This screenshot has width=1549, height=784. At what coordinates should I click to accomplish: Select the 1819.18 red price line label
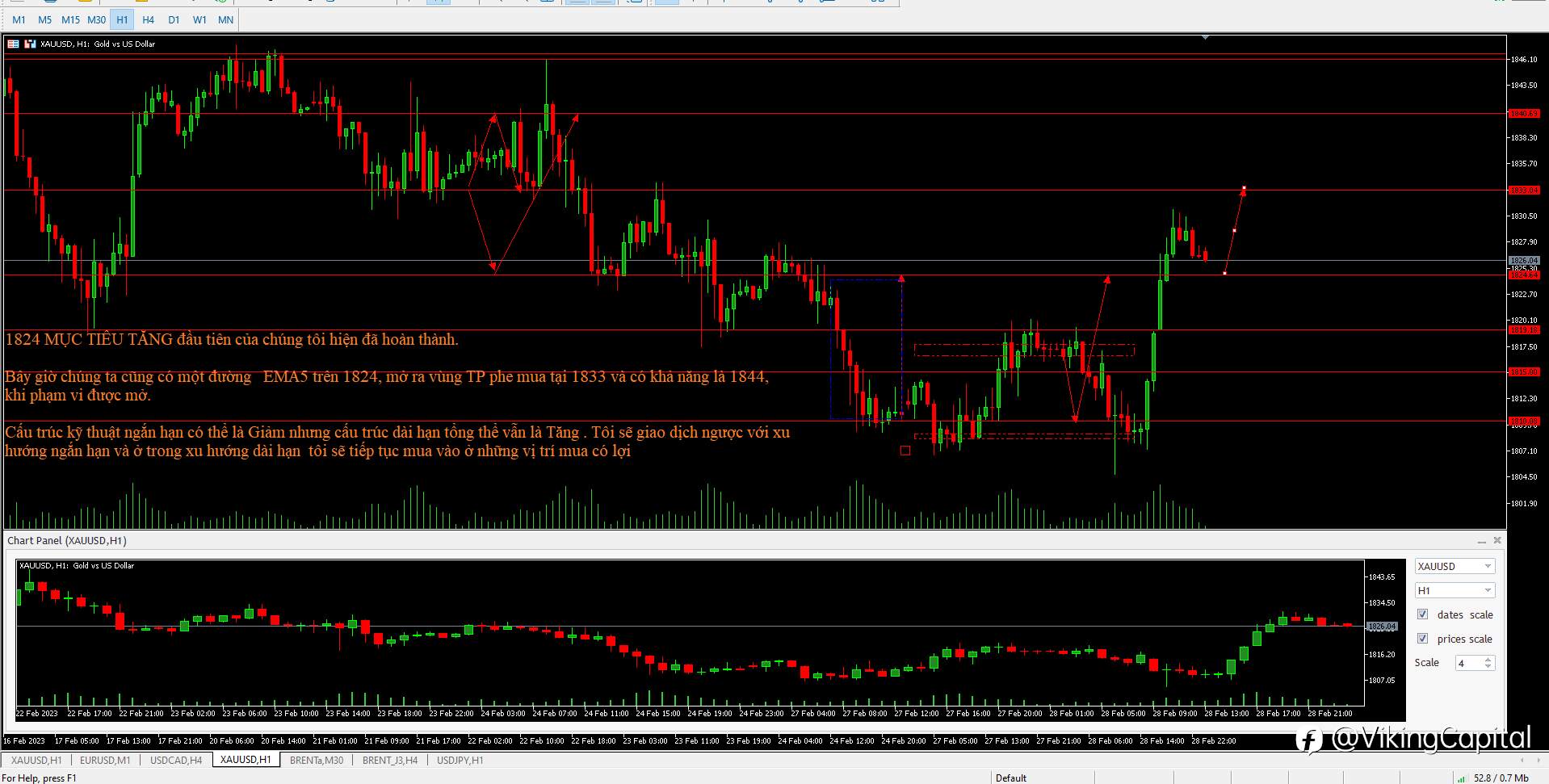click(x=1524, y=330)
